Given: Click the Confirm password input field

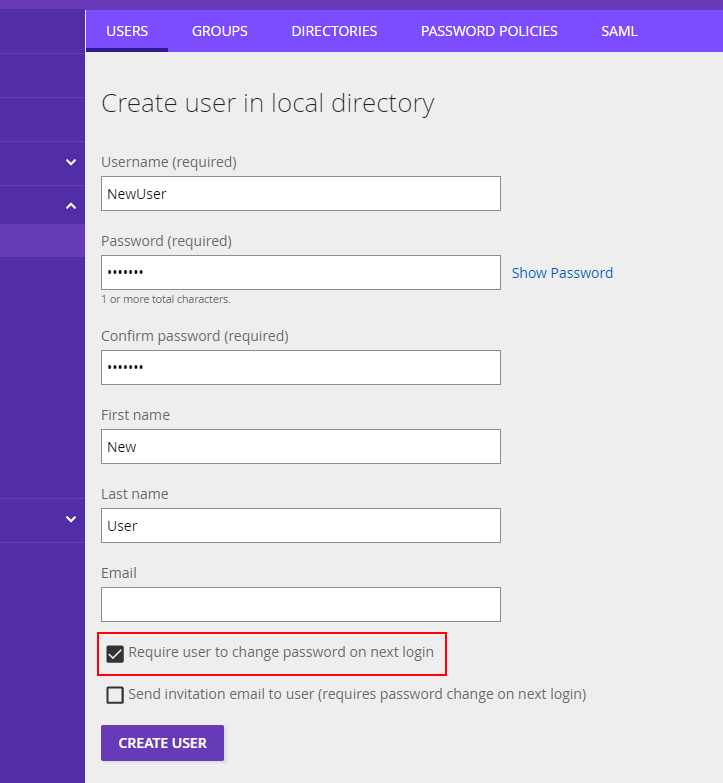Looking at the screenshot, I should pyautogui.click(x=300, y=368).
